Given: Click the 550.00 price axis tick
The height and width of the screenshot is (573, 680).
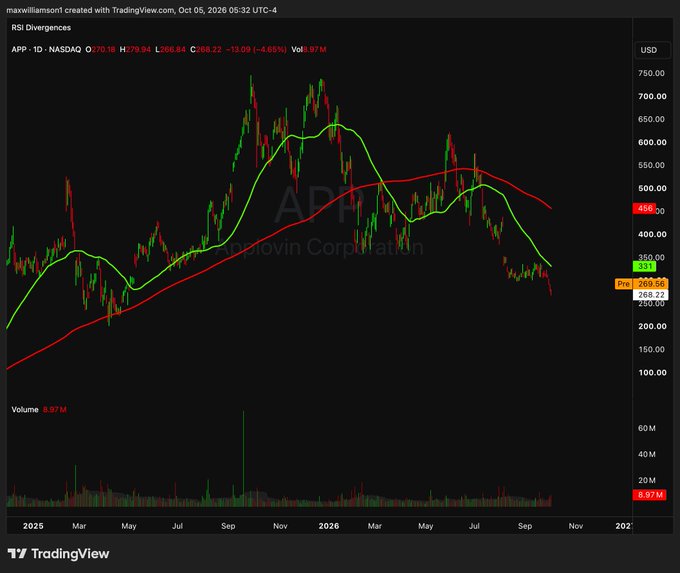Looking at the screenshot, I should [x=651, y=165].
